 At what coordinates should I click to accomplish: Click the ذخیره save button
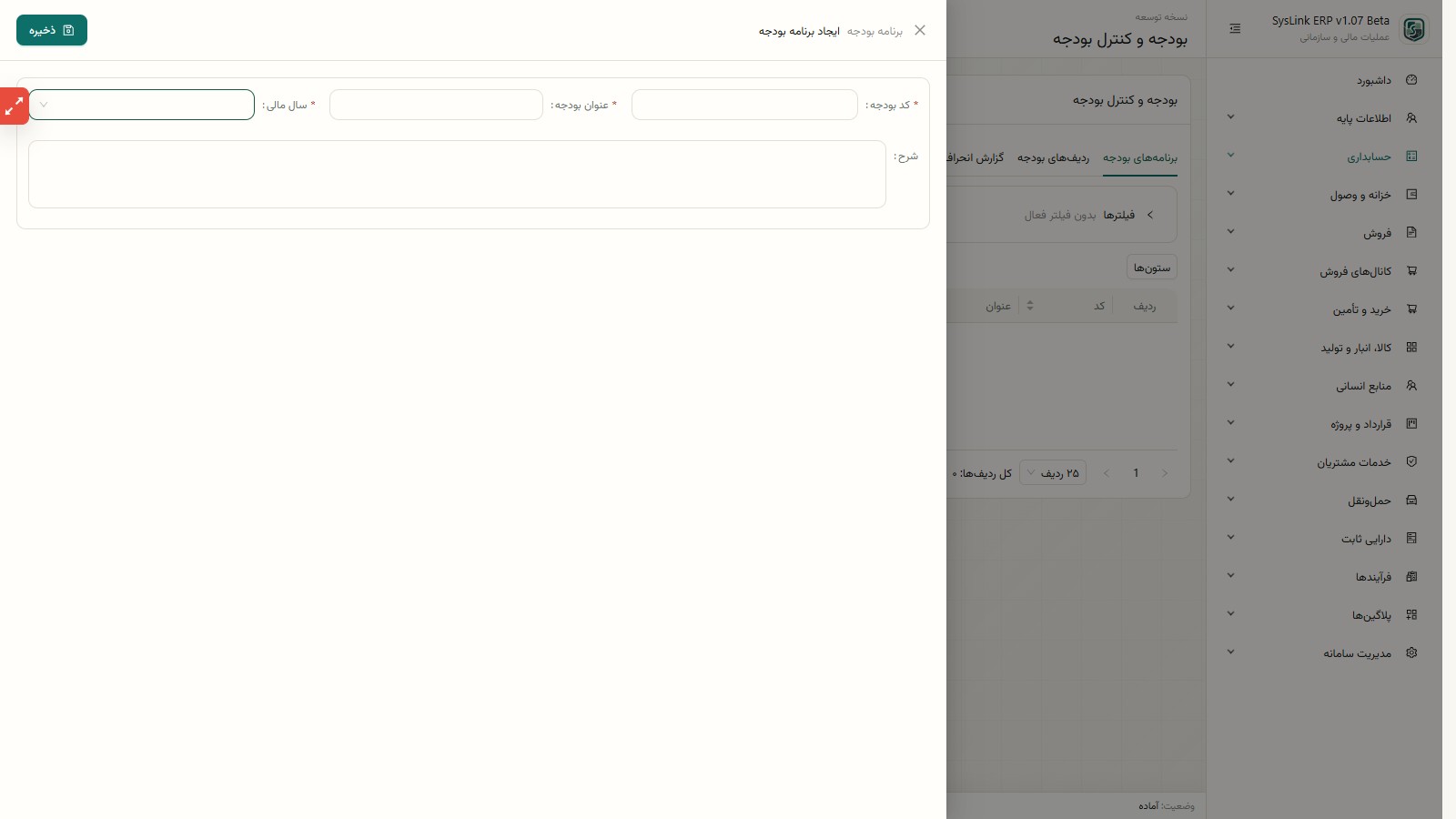point(52,30)
